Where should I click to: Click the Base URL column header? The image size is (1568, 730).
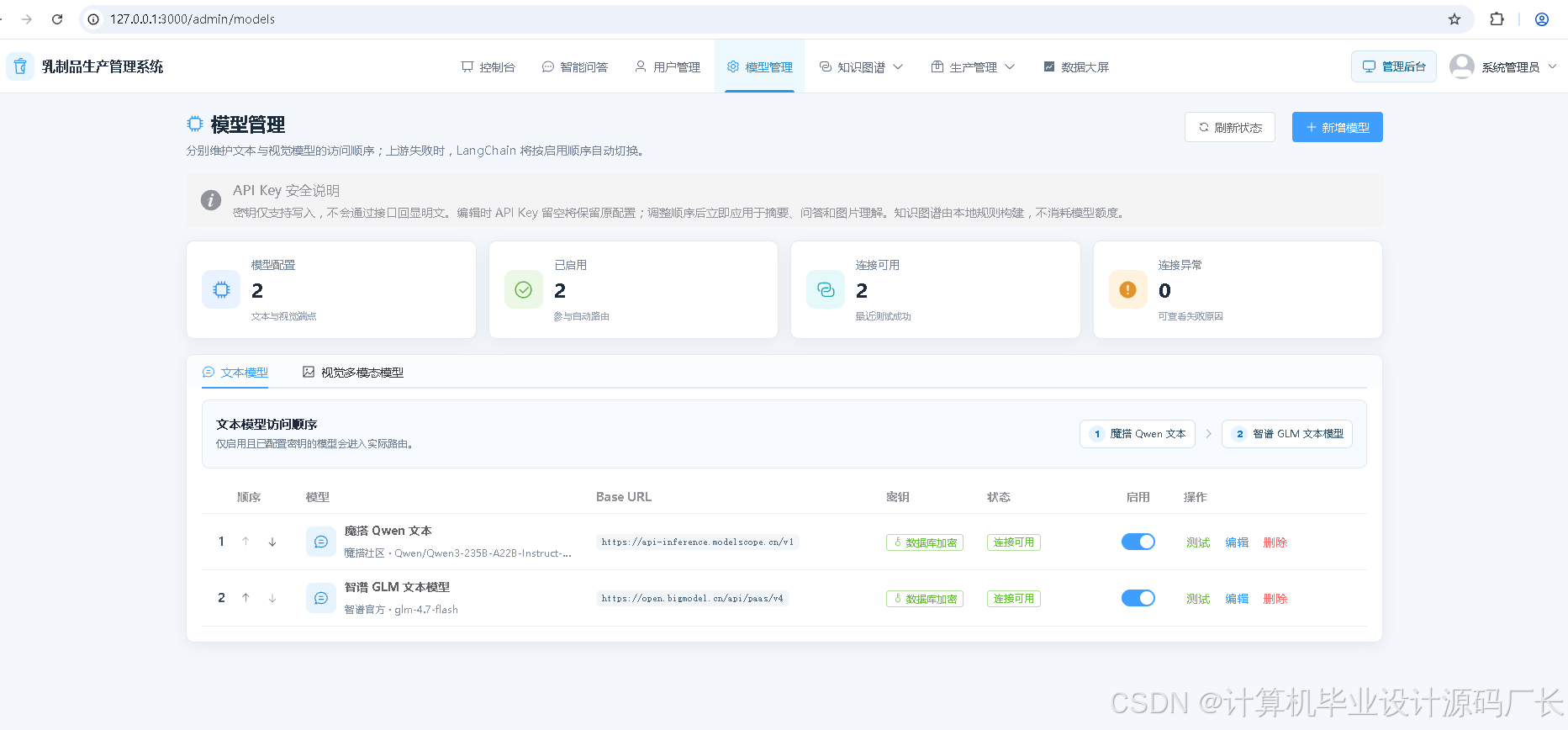(x=624, y=497)
